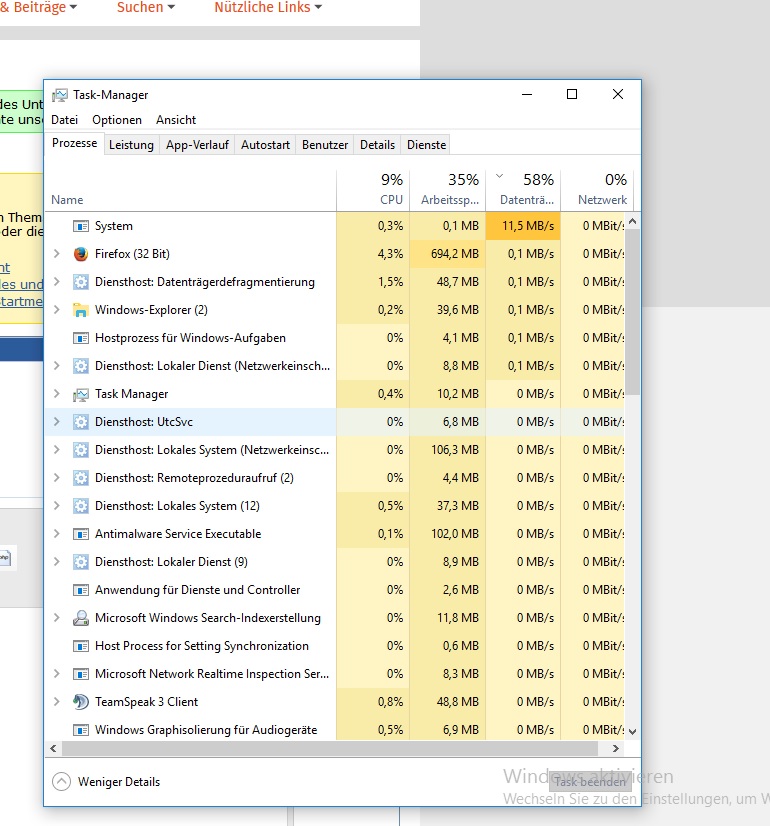Image resolution: width=770 pixels, height=826 pixels.
Task: Expand the Diensthost: UtcSvc row
Action: [x=57, y=422]
